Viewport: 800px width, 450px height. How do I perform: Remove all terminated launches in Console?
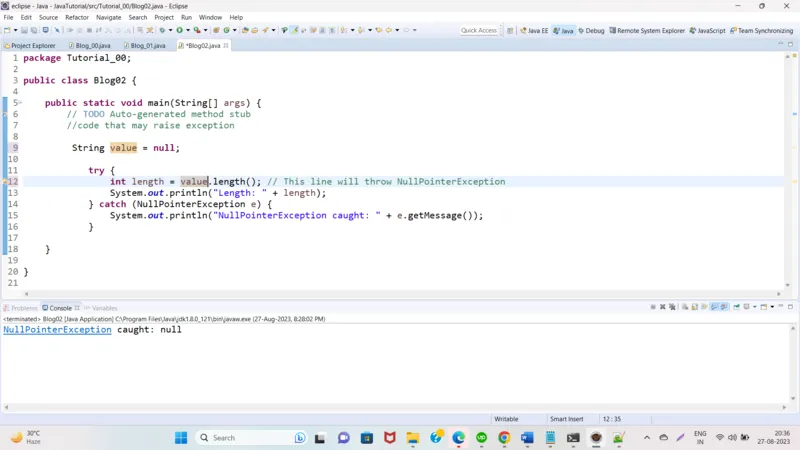click(x=672, y=307)
